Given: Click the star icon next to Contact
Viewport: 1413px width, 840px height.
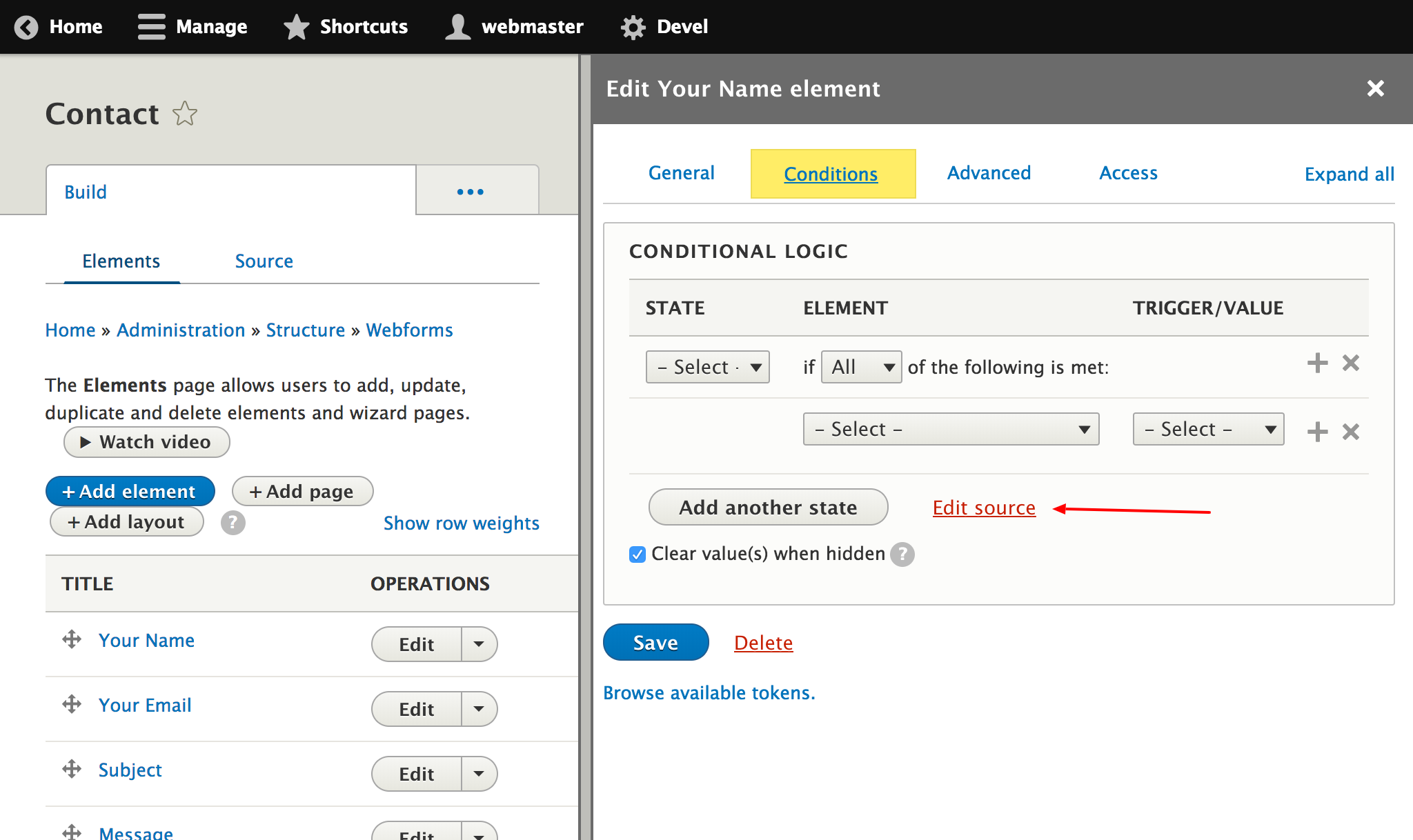Looking at the screenshot, I should [185, 114].
